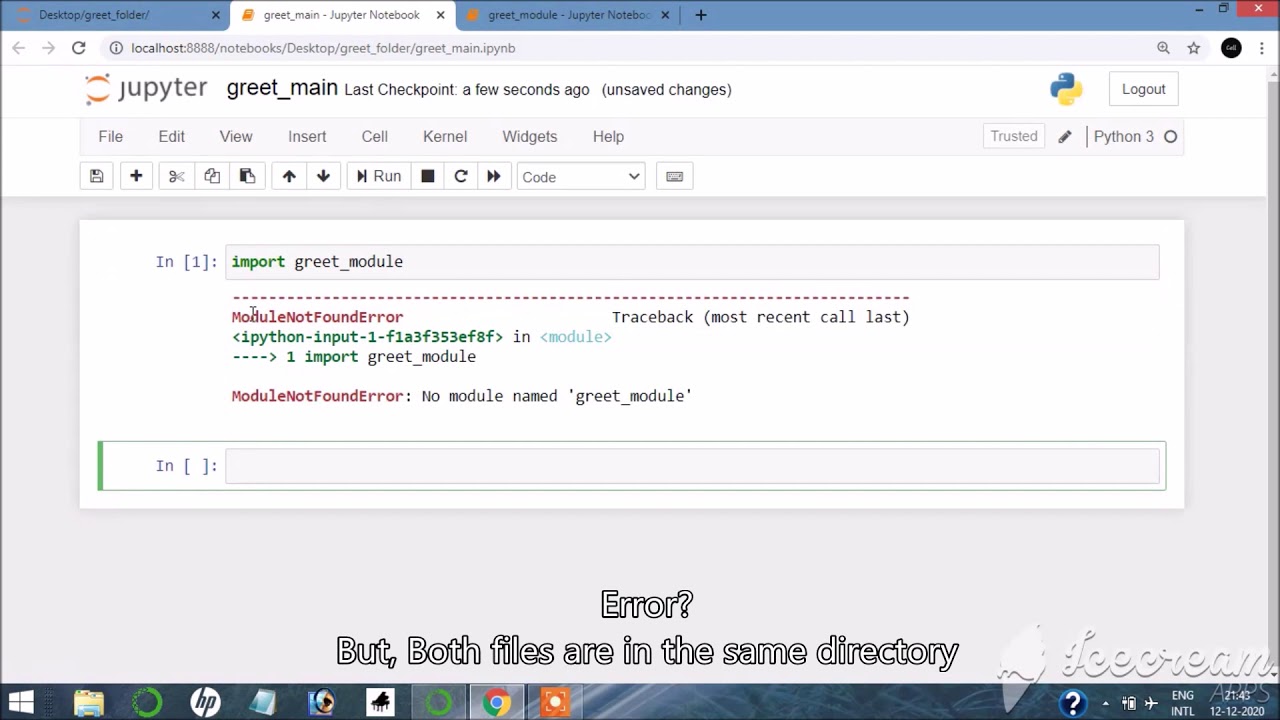
Task: Save notebook with the floppy disk icon
Action: coord(97,177)
